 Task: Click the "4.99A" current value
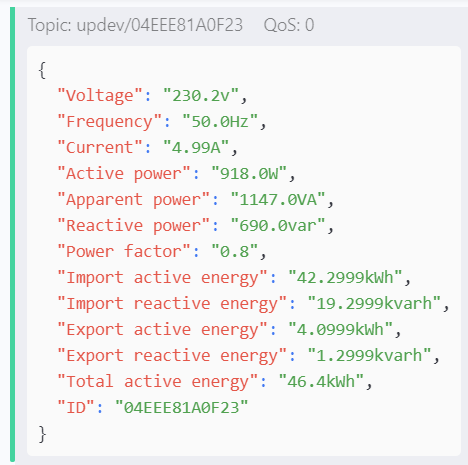point(196,148)
